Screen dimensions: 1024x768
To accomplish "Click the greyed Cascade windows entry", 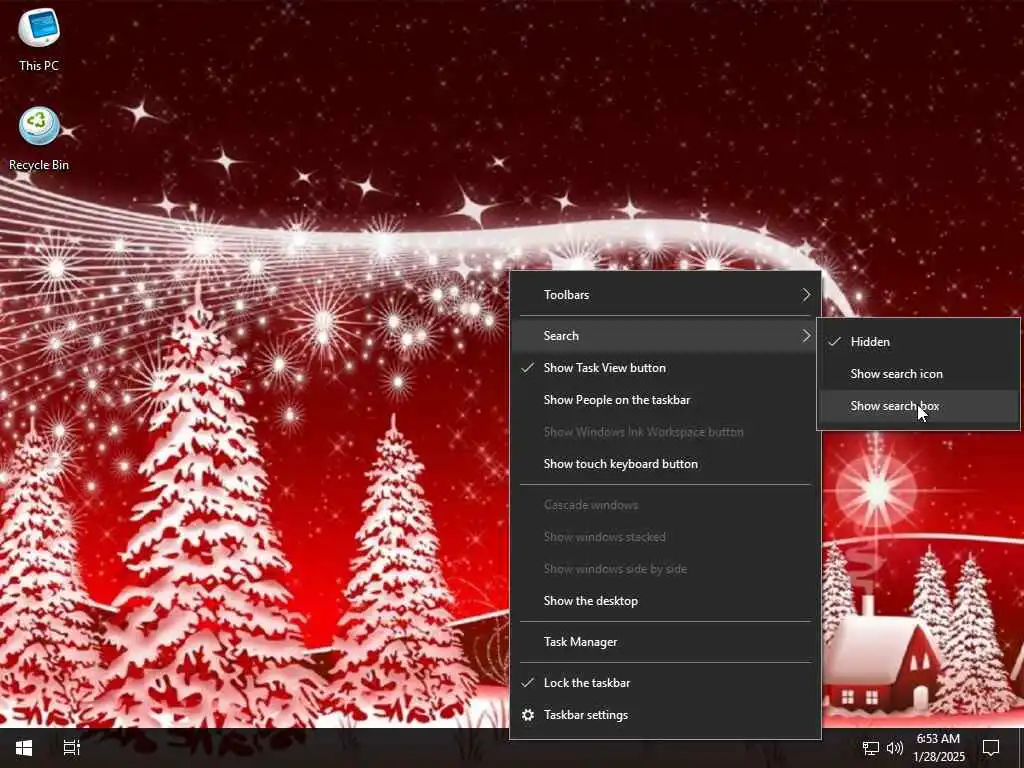I will tap(665, 505).
